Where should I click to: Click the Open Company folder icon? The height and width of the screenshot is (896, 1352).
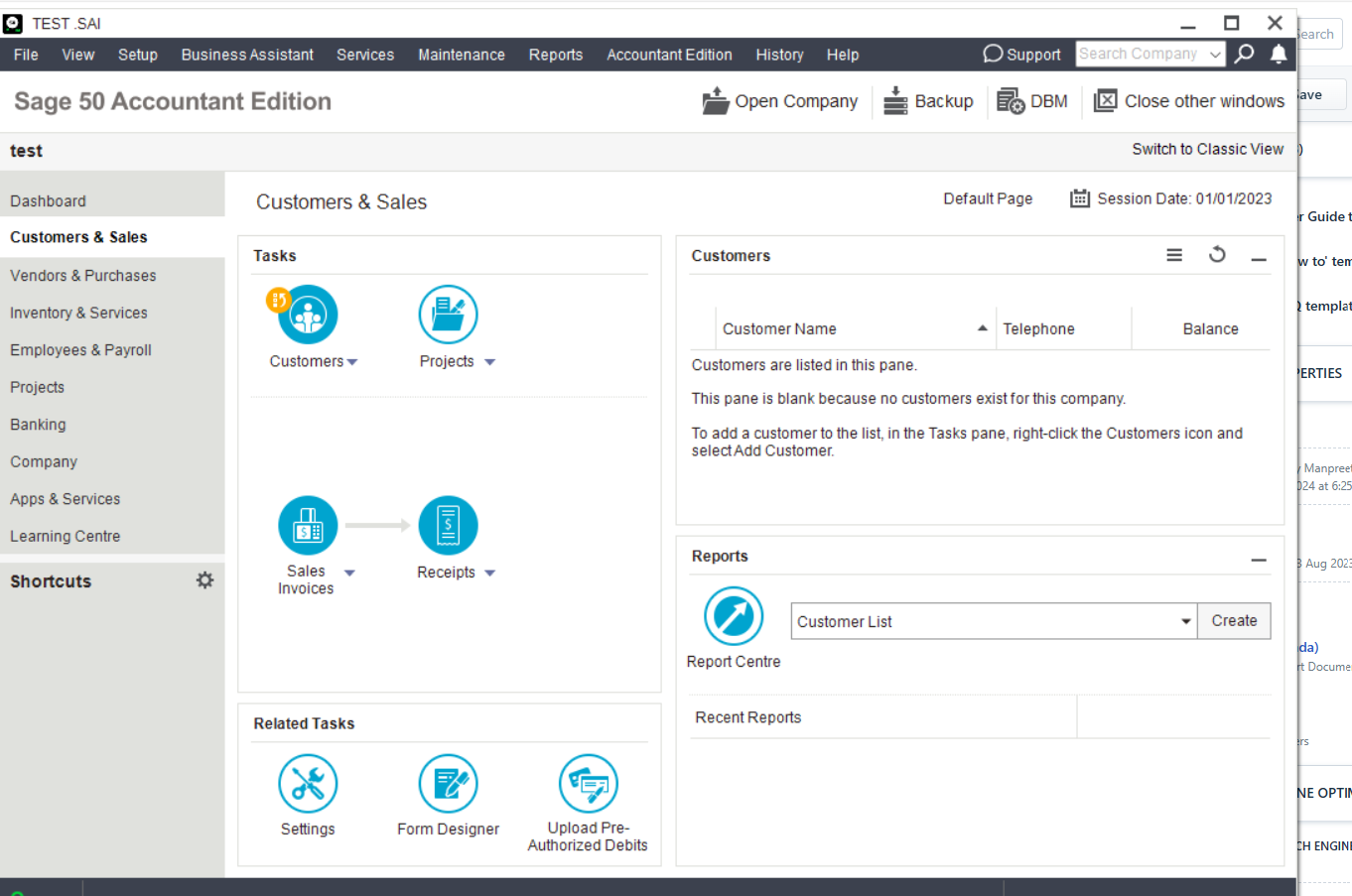tap(716, 101)
